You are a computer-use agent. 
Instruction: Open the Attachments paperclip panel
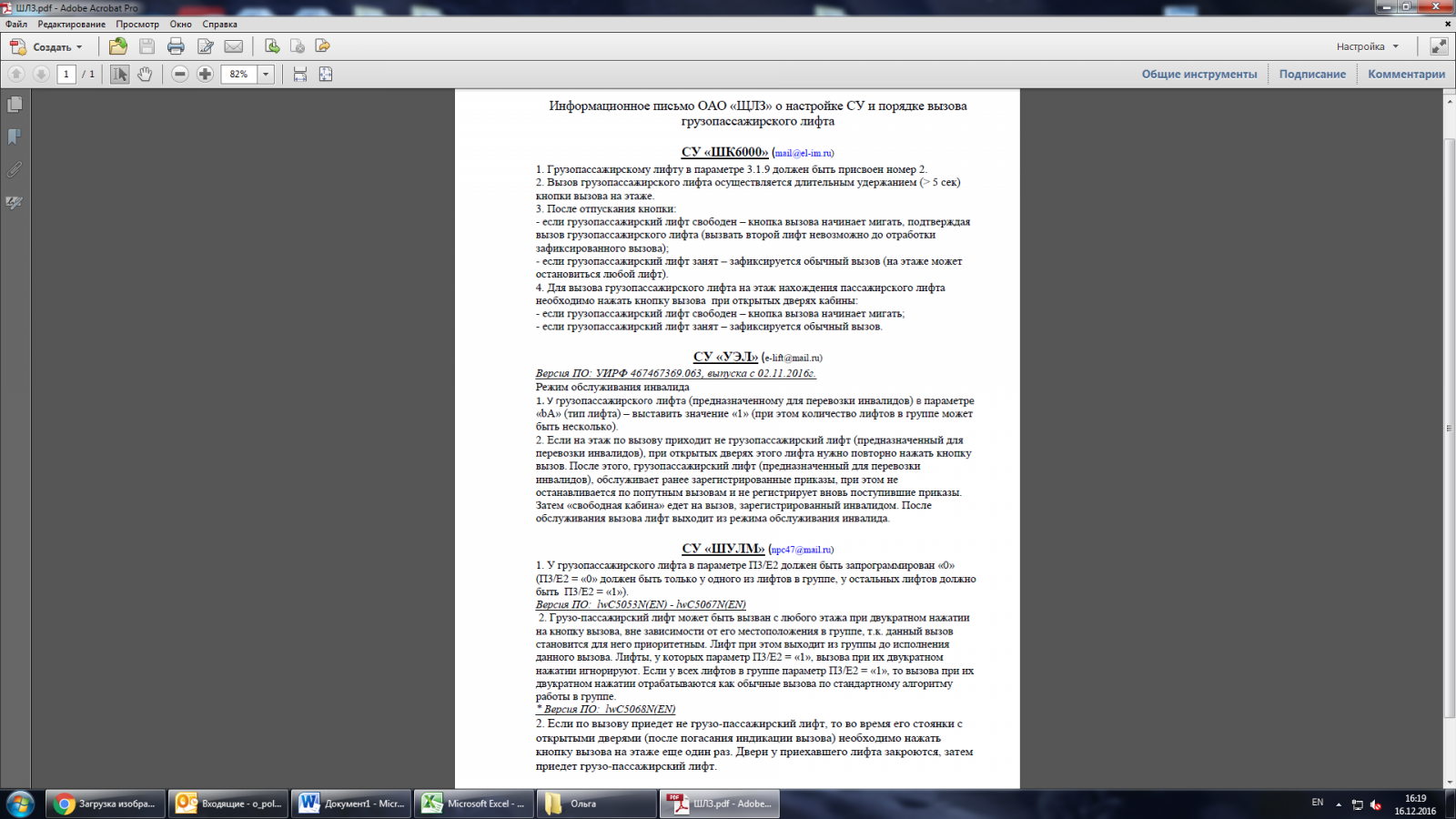click(x=15, y=169)
